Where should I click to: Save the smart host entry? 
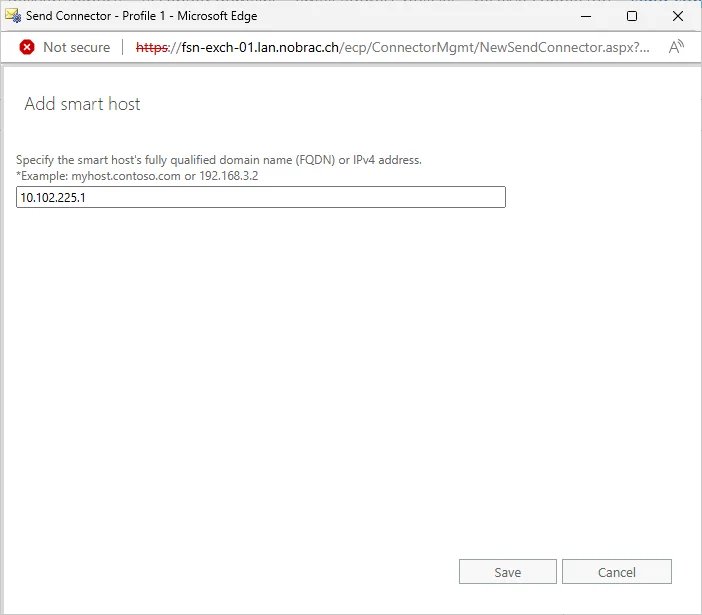coord(508,572)
